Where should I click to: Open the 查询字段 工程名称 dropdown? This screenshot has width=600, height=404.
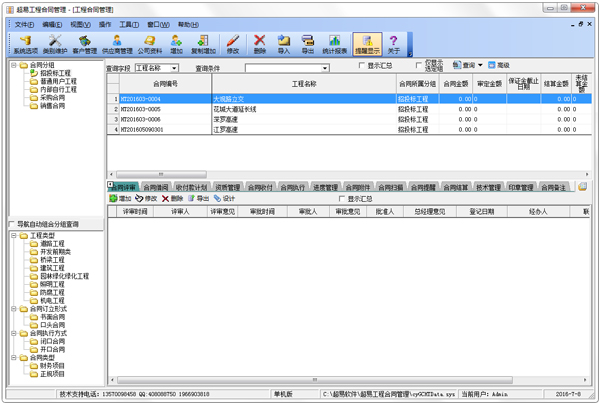pyautogui.click(x=174, y=68)
